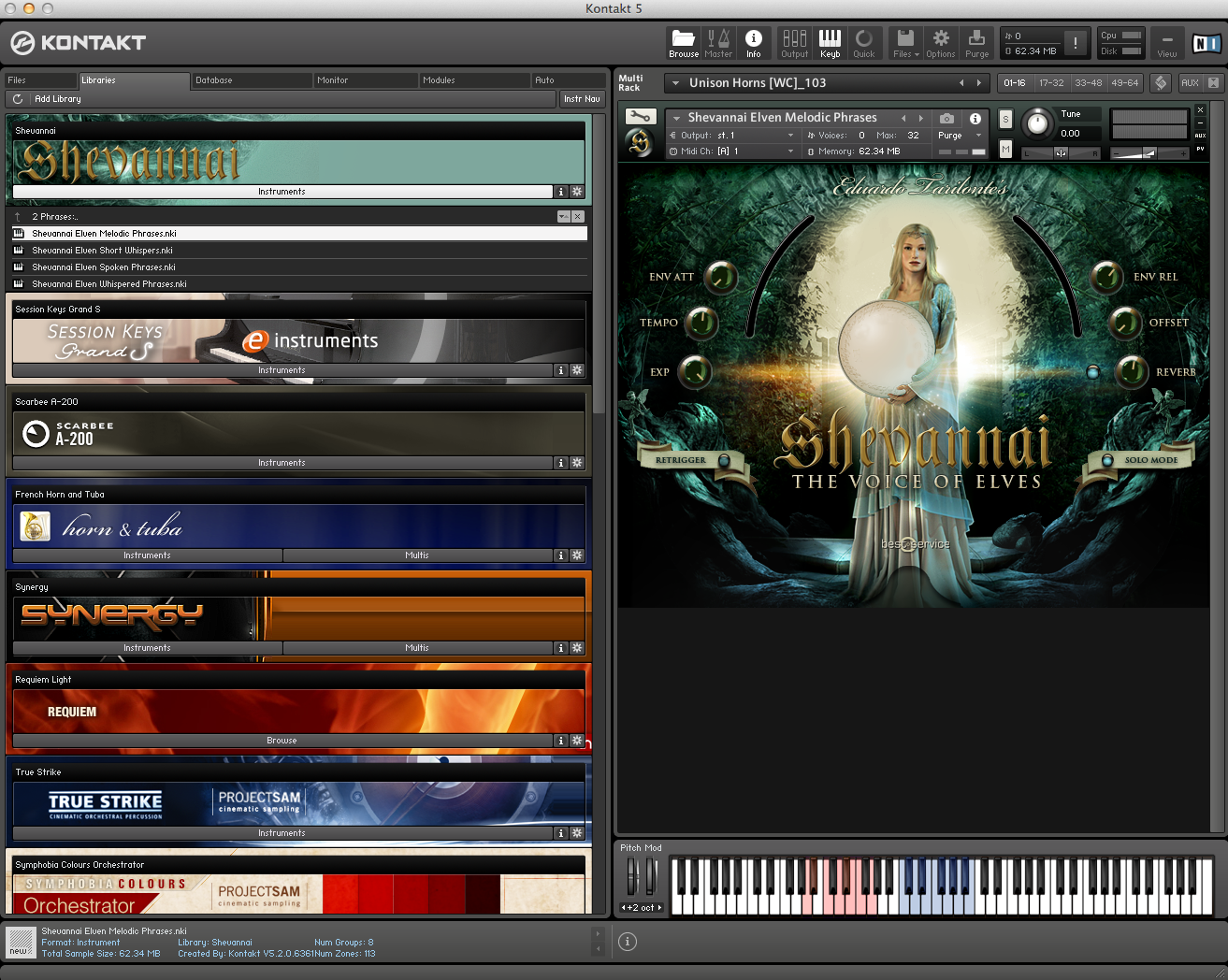Viewport: 1228px width, 980px height.
Task: Adjust the instrument volume slider
Action: [1149, 153]
